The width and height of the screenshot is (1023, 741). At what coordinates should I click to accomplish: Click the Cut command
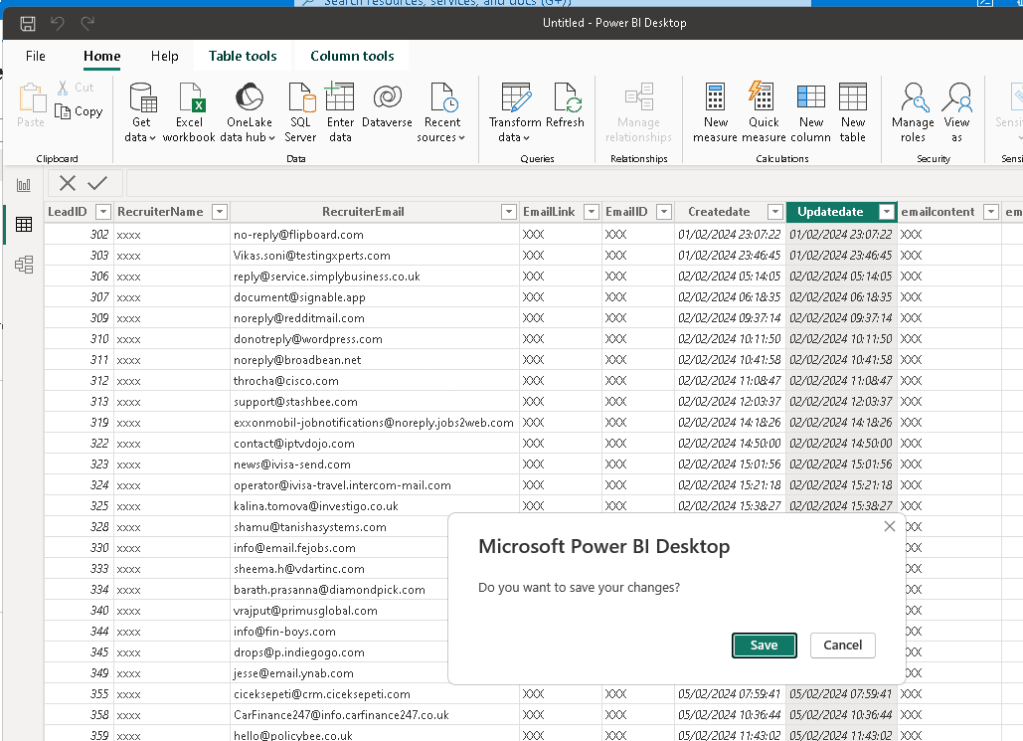(x=76, y=87)
